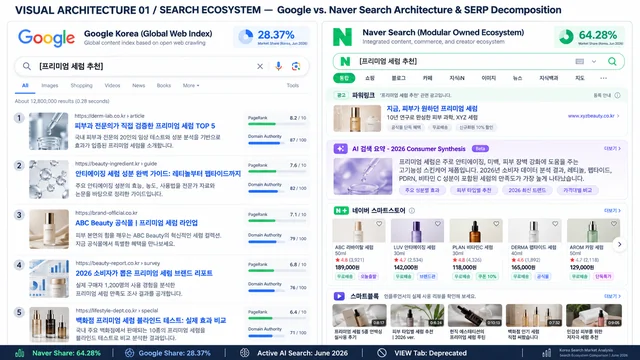Open 2026 소비자 brand report result
Viewport: 640px width, 360px height.
tap(144, 273)
